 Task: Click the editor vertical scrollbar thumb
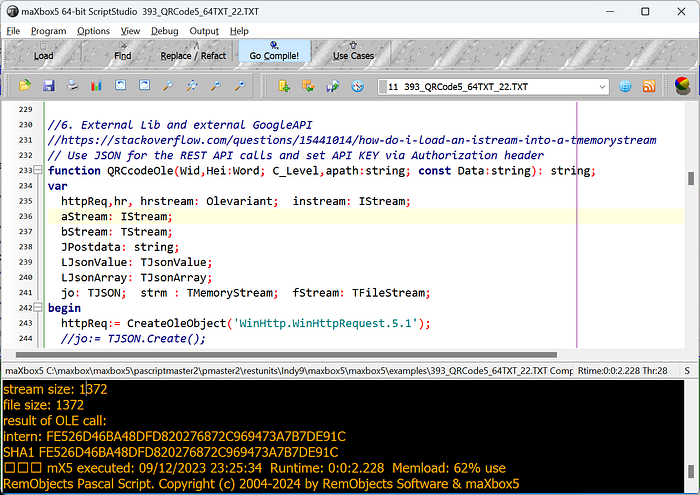(x=691, y=179)
